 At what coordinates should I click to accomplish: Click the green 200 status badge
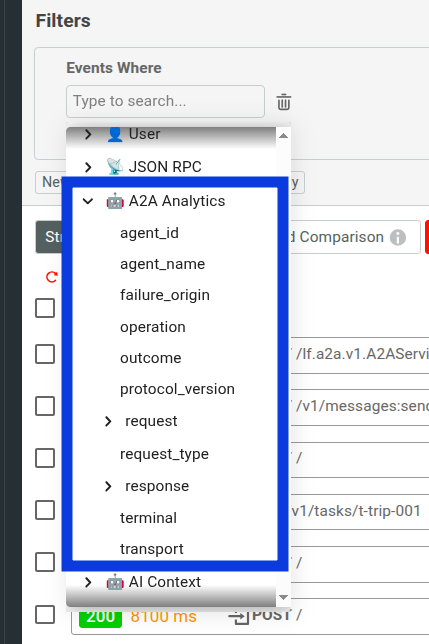pyautogui.click(x=101, y=617)
